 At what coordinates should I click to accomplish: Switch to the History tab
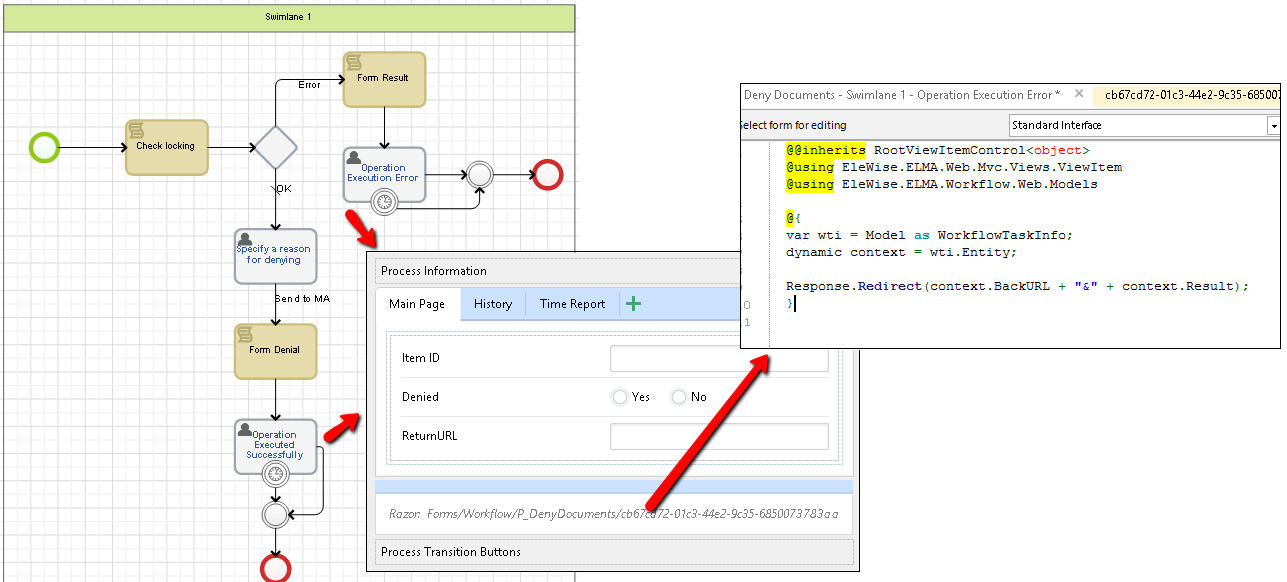493,304
